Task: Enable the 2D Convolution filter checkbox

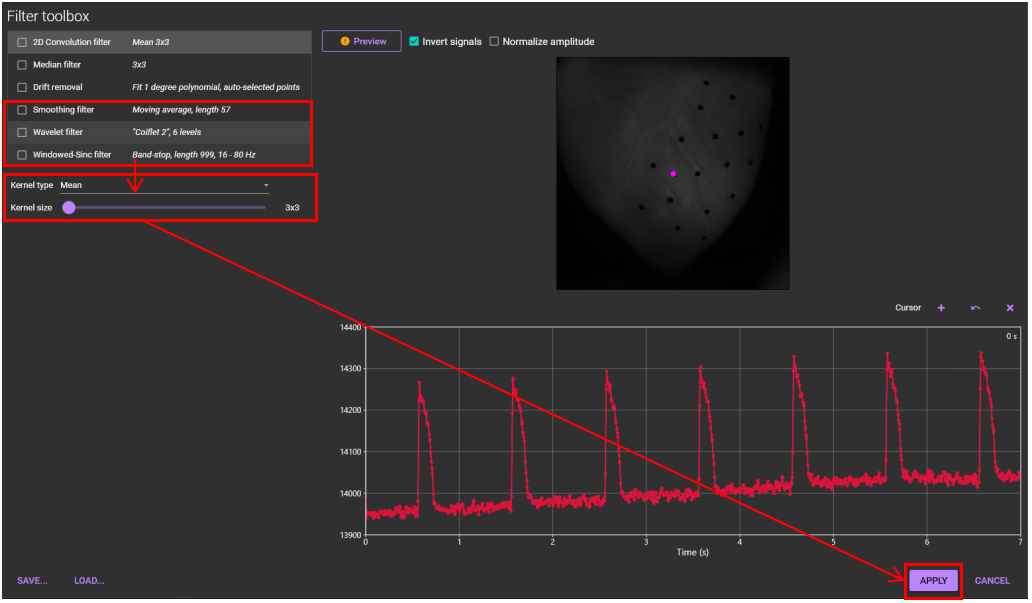Action: click(x=22, y=42)
